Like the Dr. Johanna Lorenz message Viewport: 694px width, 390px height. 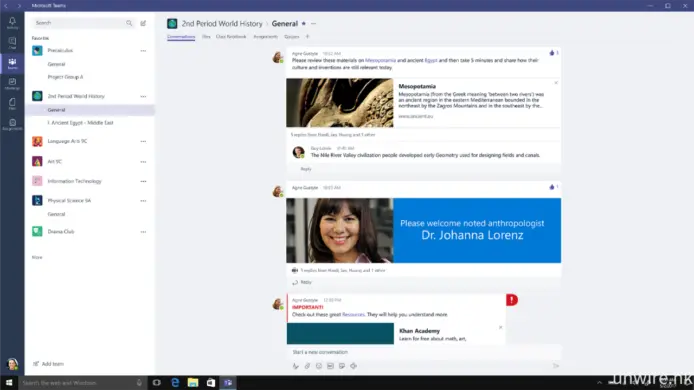[x=552, y=187]
